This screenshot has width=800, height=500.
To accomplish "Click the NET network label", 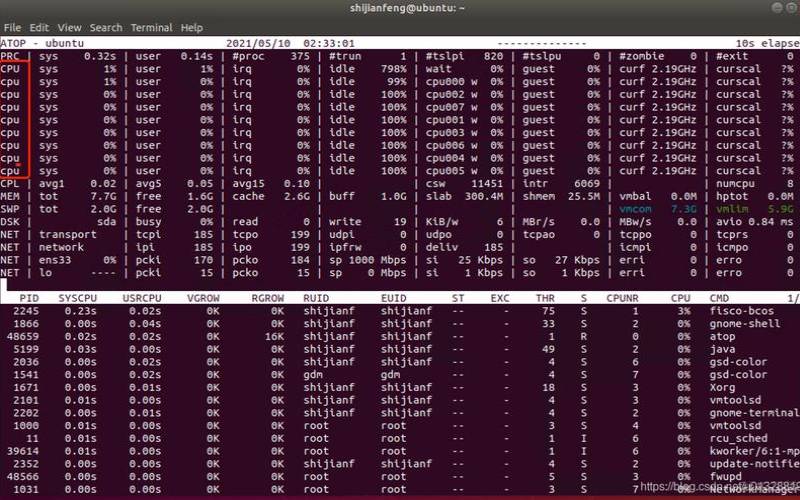I will tap(61, 247).
